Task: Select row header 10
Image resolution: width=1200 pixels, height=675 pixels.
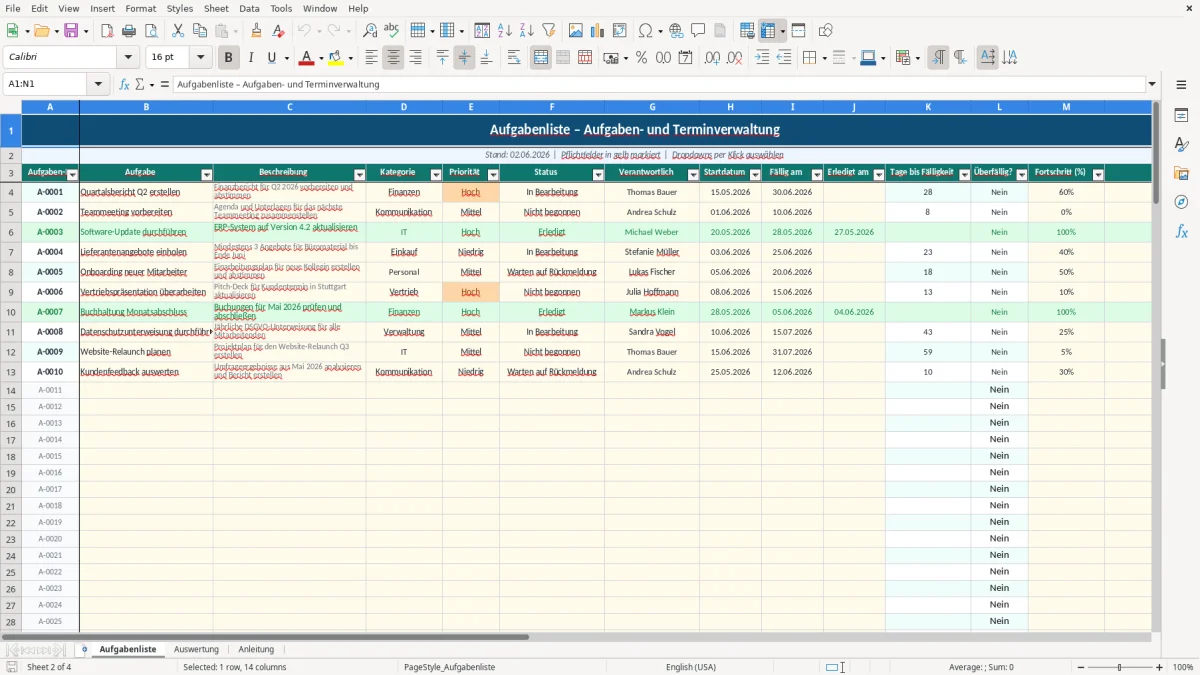Action: pos(11,312)
